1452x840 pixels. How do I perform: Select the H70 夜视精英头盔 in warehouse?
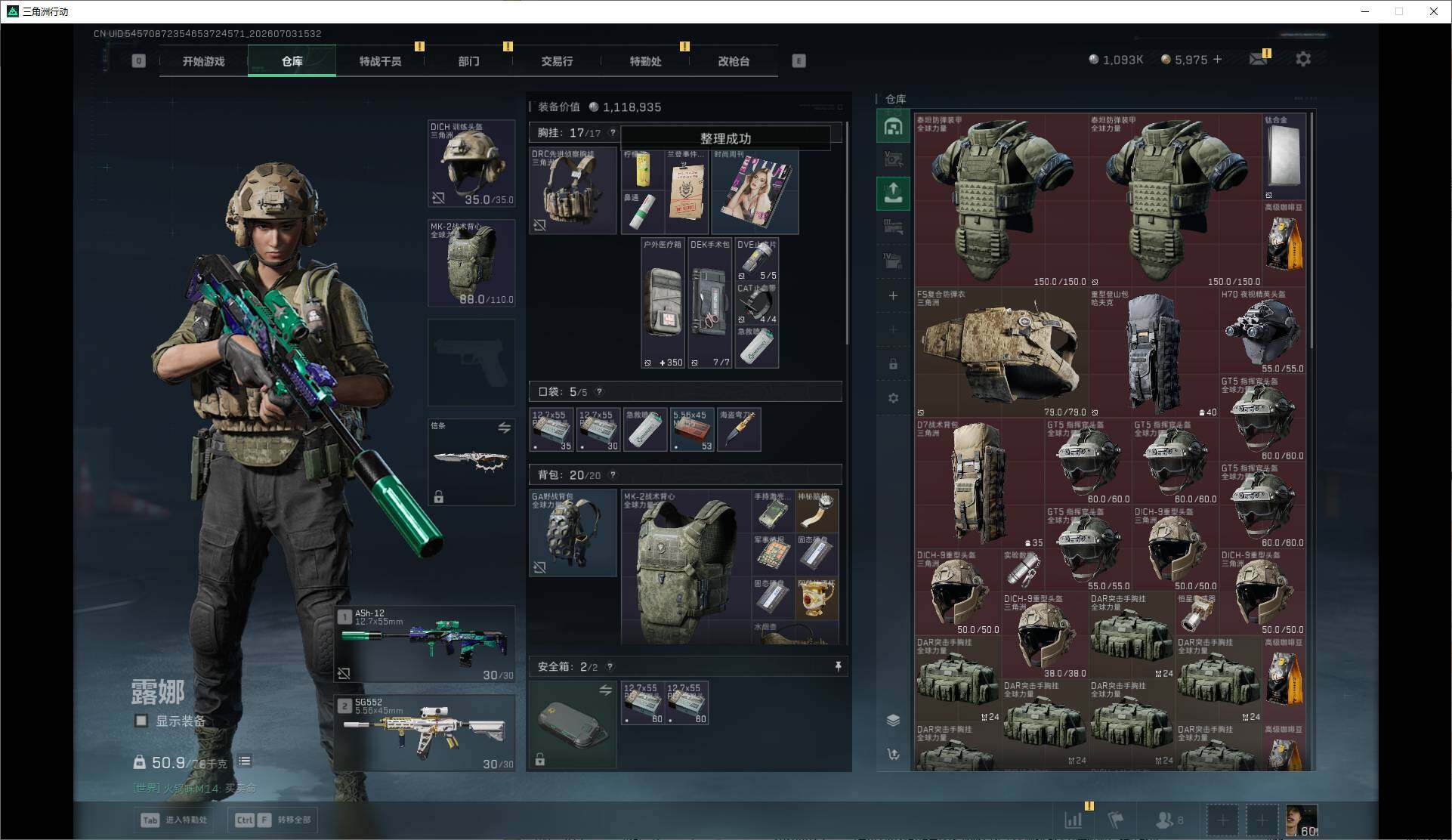click(1262, 332)
